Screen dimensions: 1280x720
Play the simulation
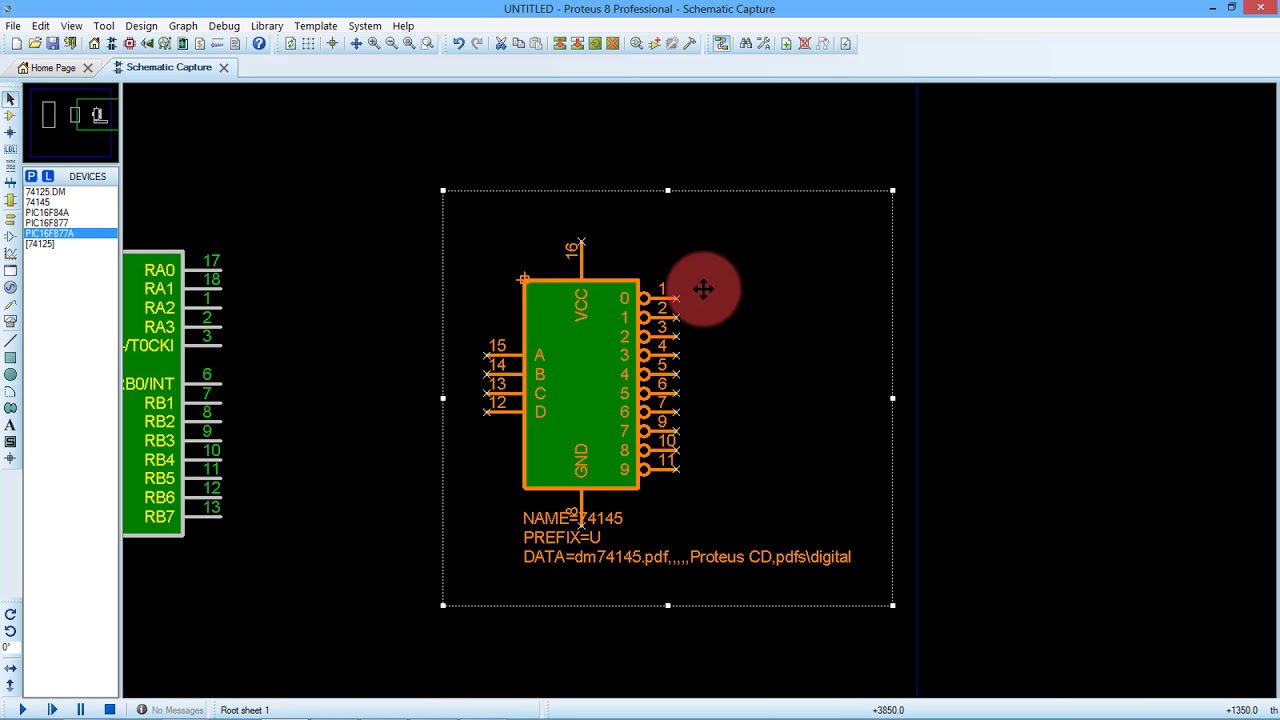22,710
